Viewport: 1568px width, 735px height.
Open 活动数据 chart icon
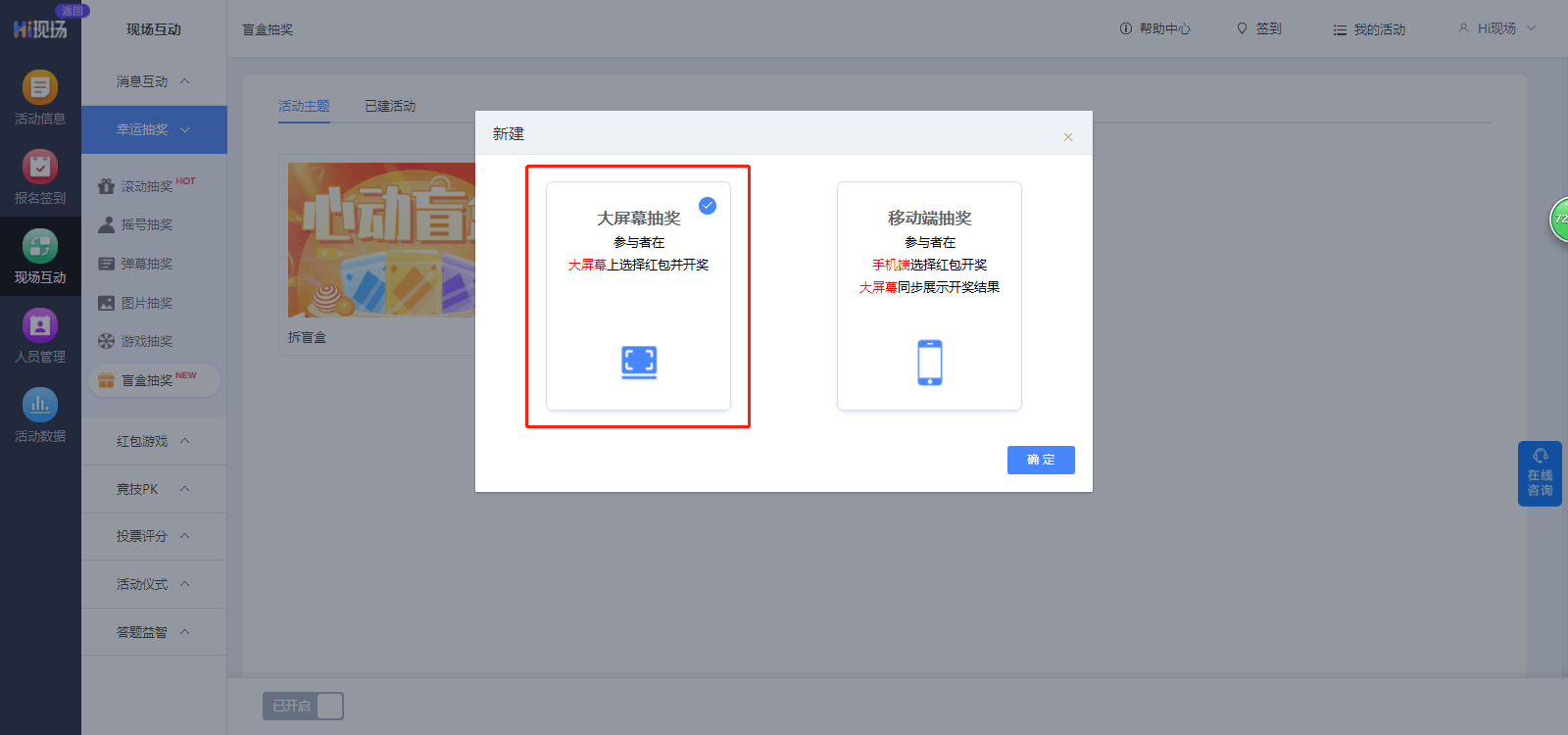point(40,405)
